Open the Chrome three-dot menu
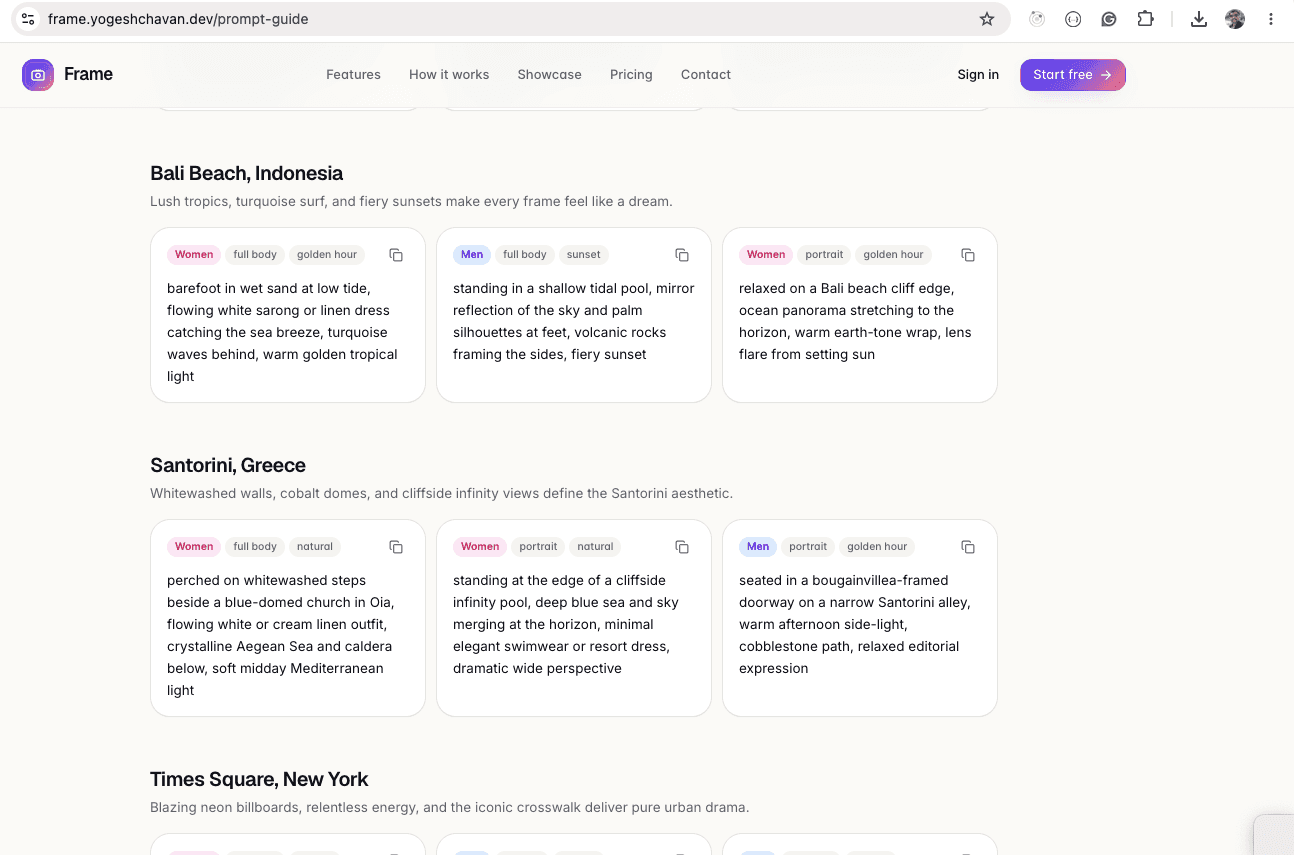1294x855 pixels. pos(1271,19)
